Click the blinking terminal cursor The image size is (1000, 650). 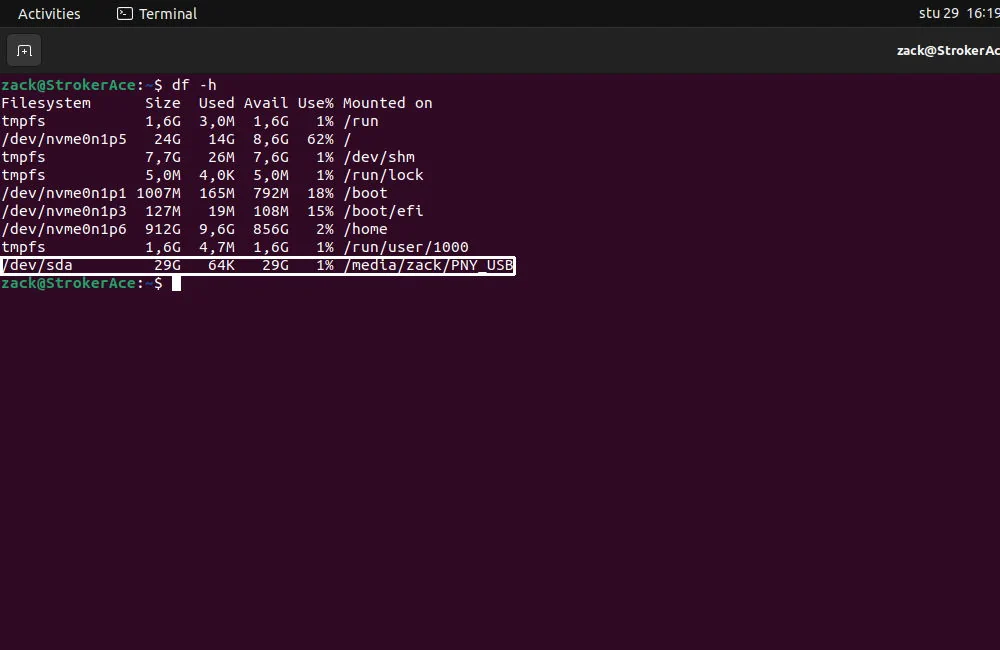[176, 283]
